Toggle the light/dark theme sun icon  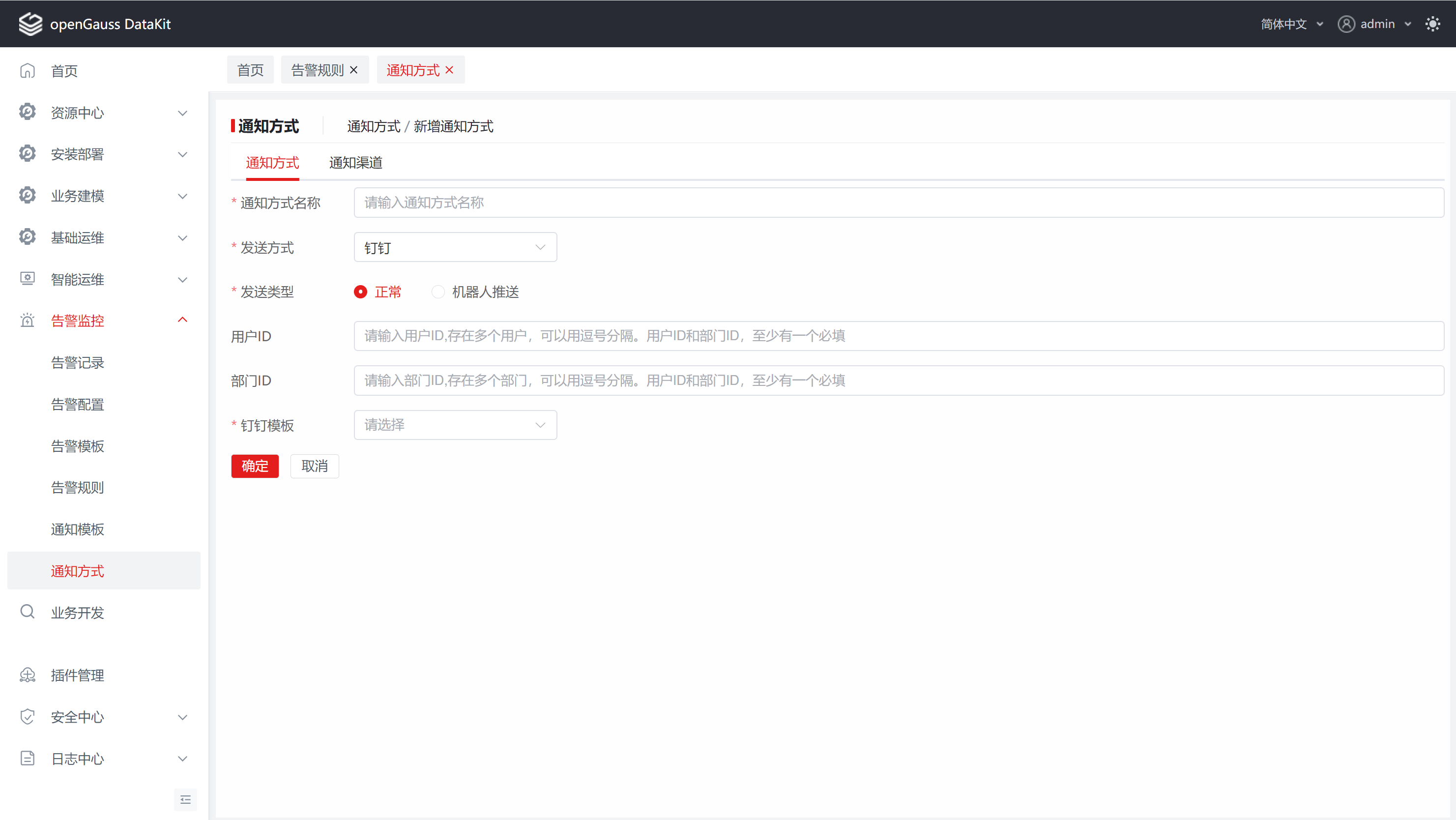click(1433, 24)
